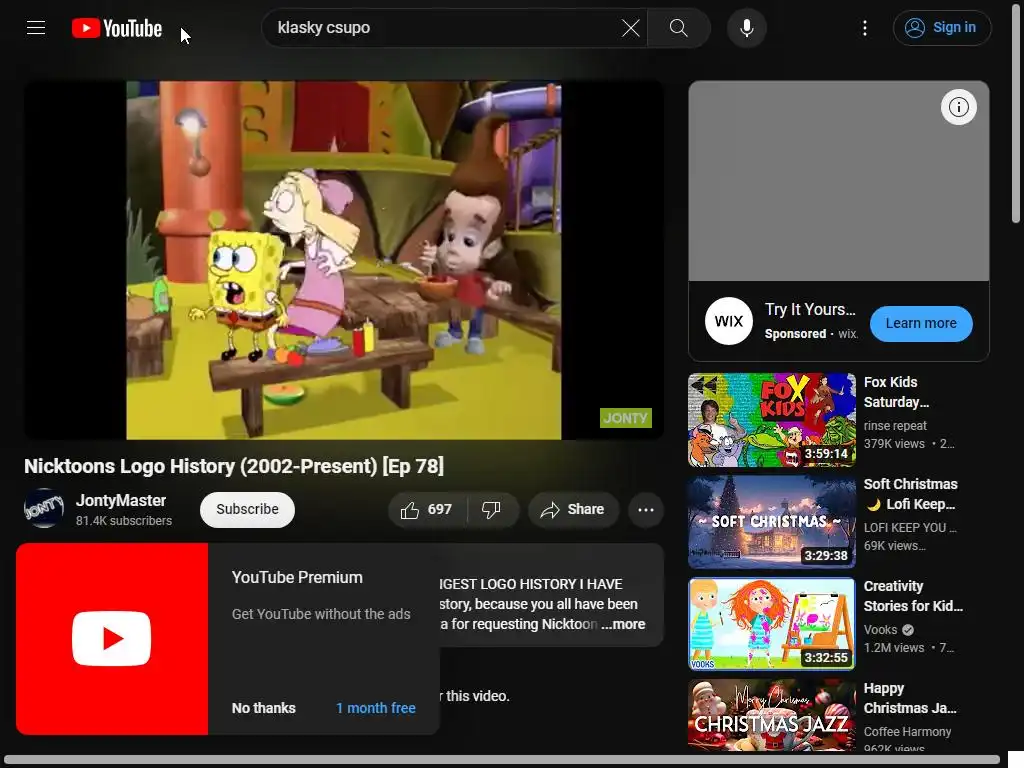Viewport: 1024px width, 768px height.
Task: Click Learn more on the Wix ad
Action: [x=921, y=323]
